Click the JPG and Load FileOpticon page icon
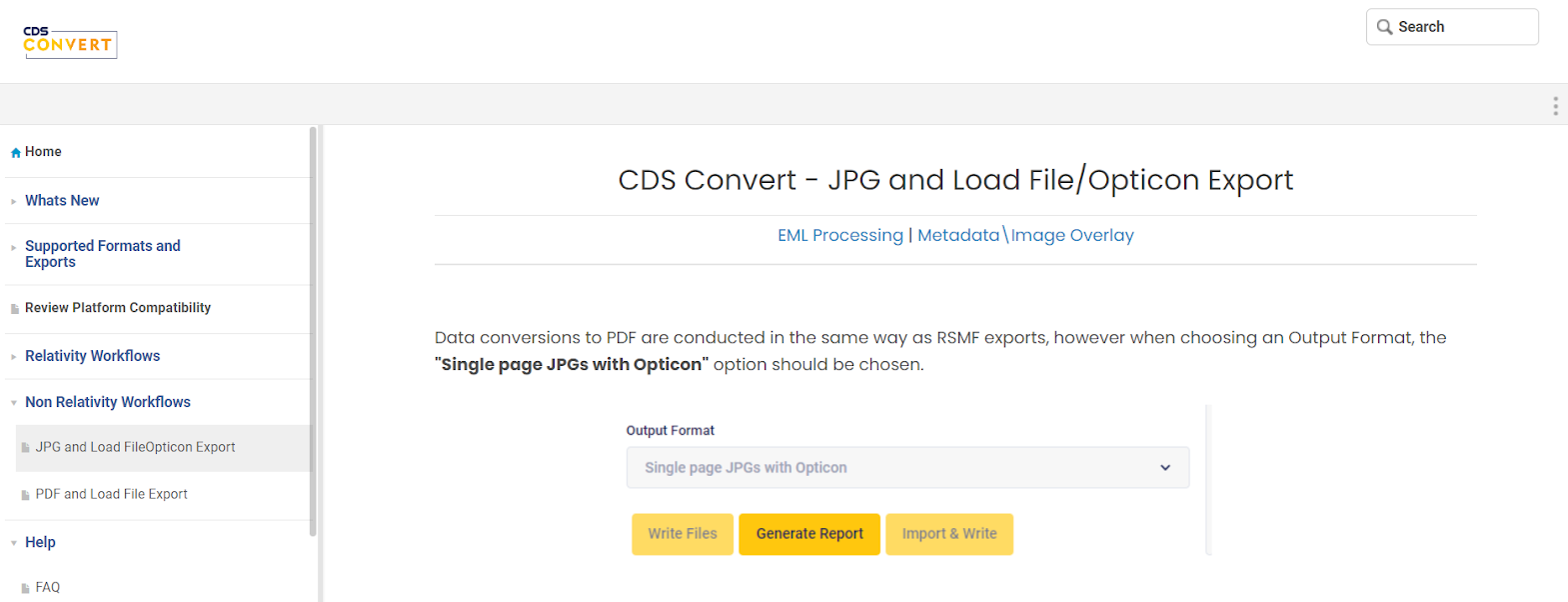The image size is (1568, 602). coord(26,448)
